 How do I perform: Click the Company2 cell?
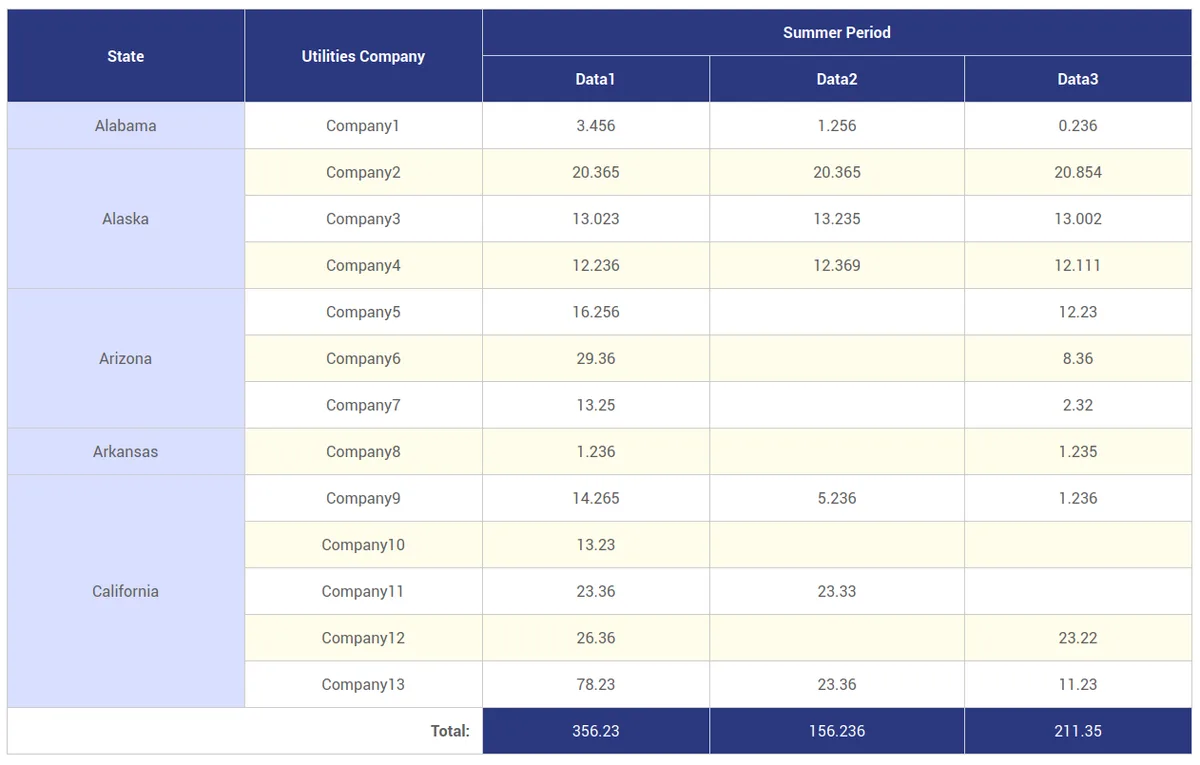click(x=363, y=172)
